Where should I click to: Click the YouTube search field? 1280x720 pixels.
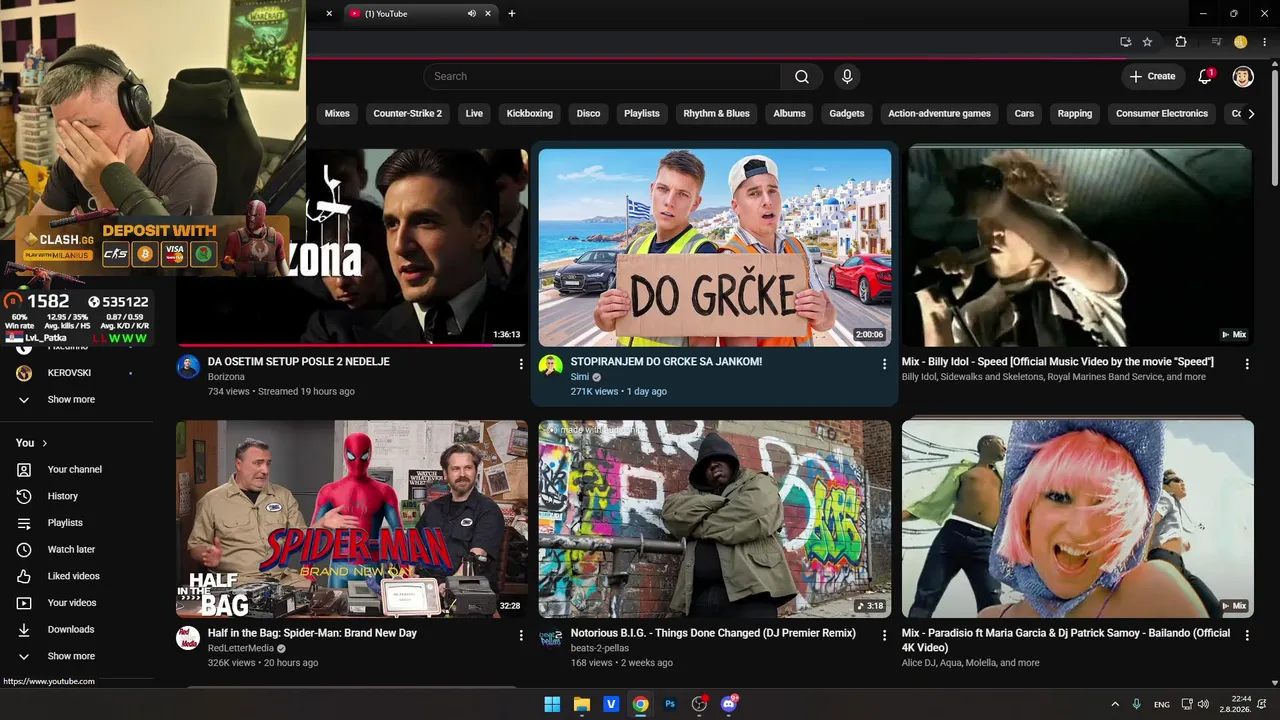pos(602,76)
